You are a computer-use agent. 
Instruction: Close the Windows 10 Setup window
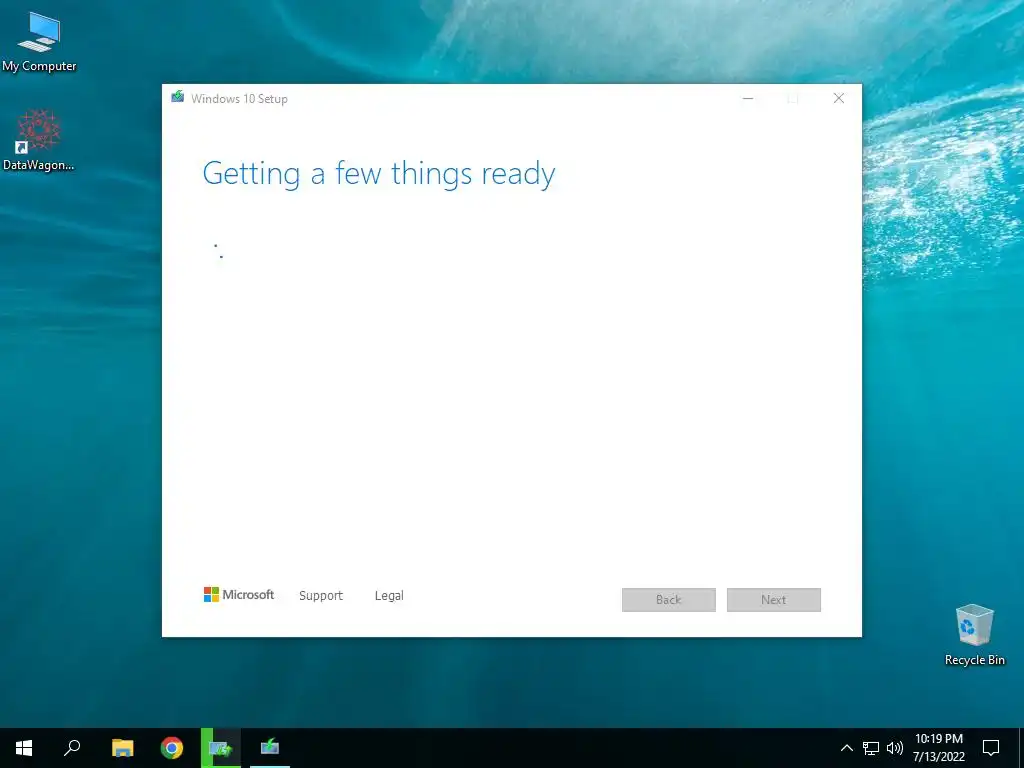coord(839,99)
